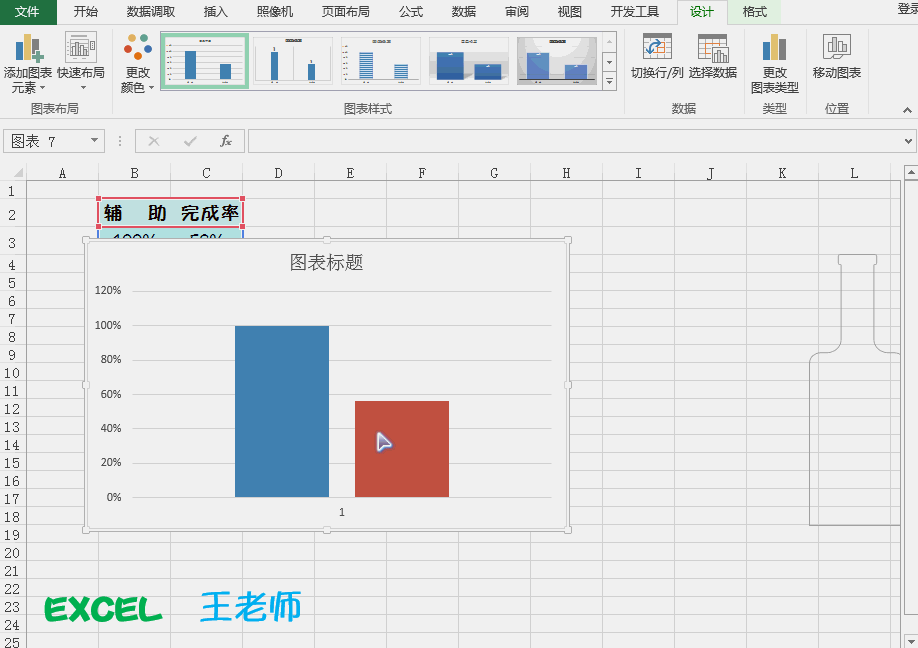The image size is (918, 648).
Task: Switch to the 审阅 Review tab
Action: click(516, 12)
